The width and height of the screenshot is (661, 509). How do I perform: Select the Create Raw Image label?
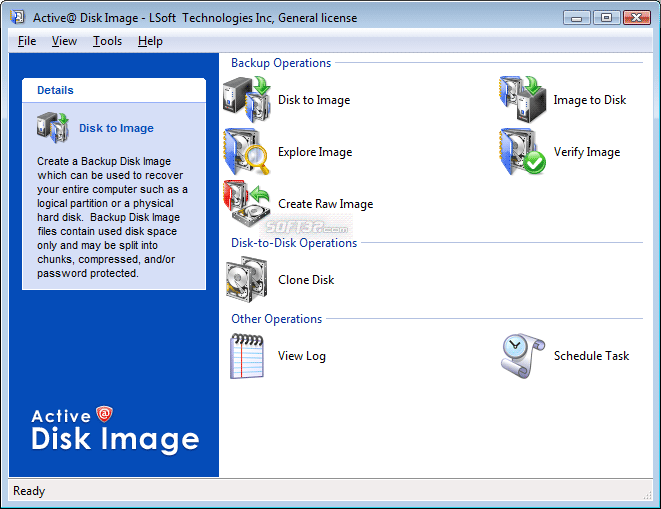pos(325,204)
